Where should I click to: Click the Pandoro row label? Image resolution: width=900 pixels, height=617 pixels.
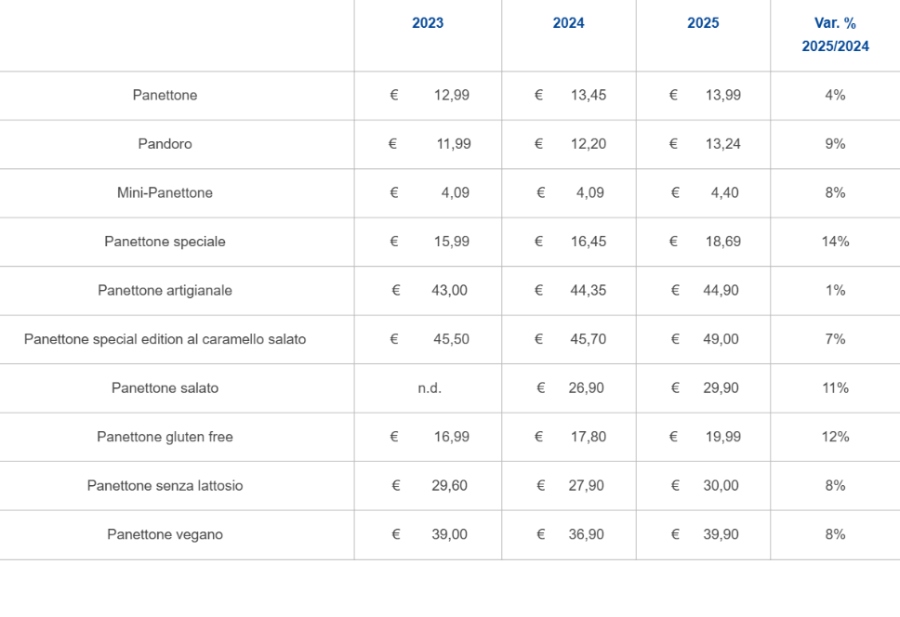[165, 144]
